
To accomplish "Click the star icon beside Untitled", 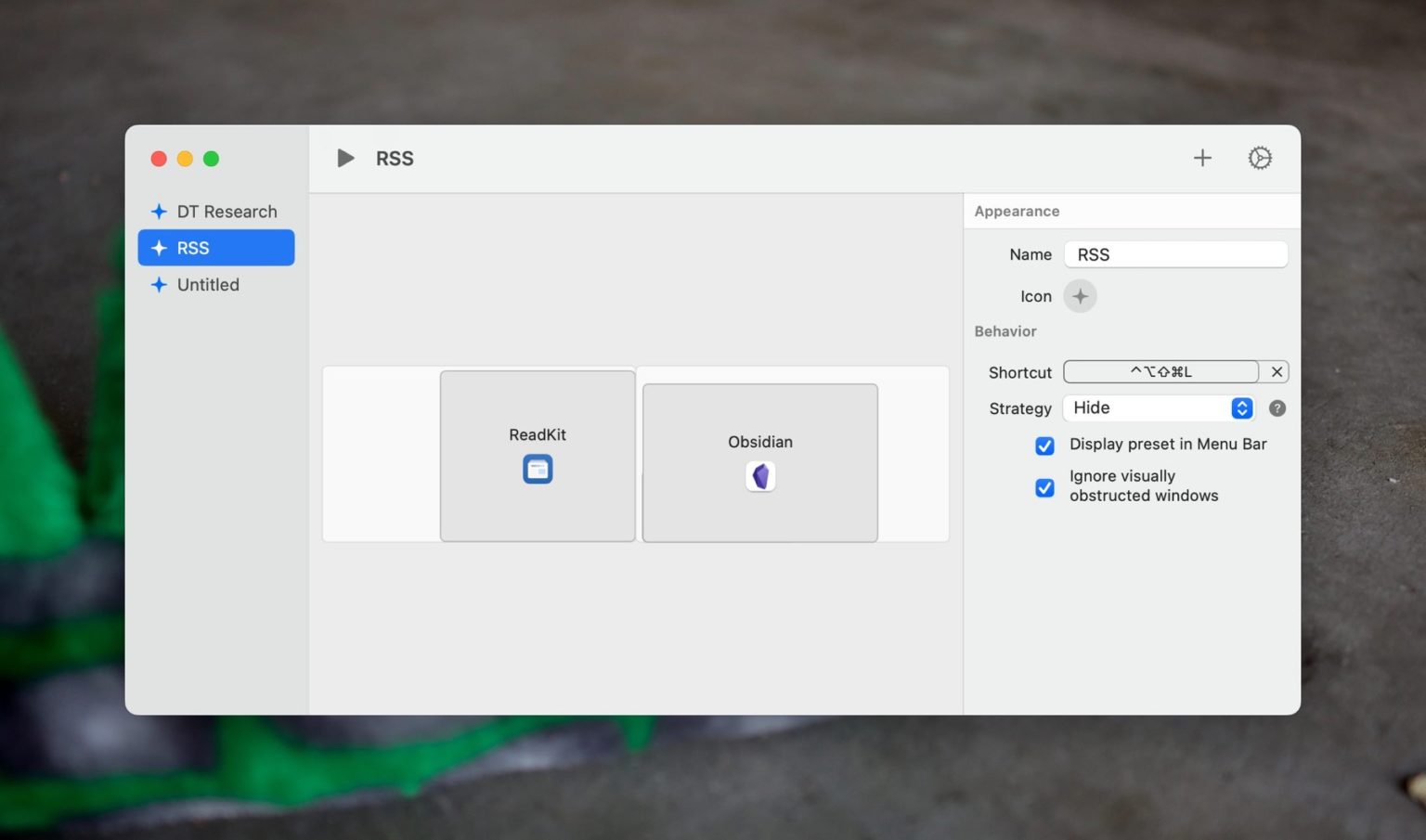I will [158, 285].
